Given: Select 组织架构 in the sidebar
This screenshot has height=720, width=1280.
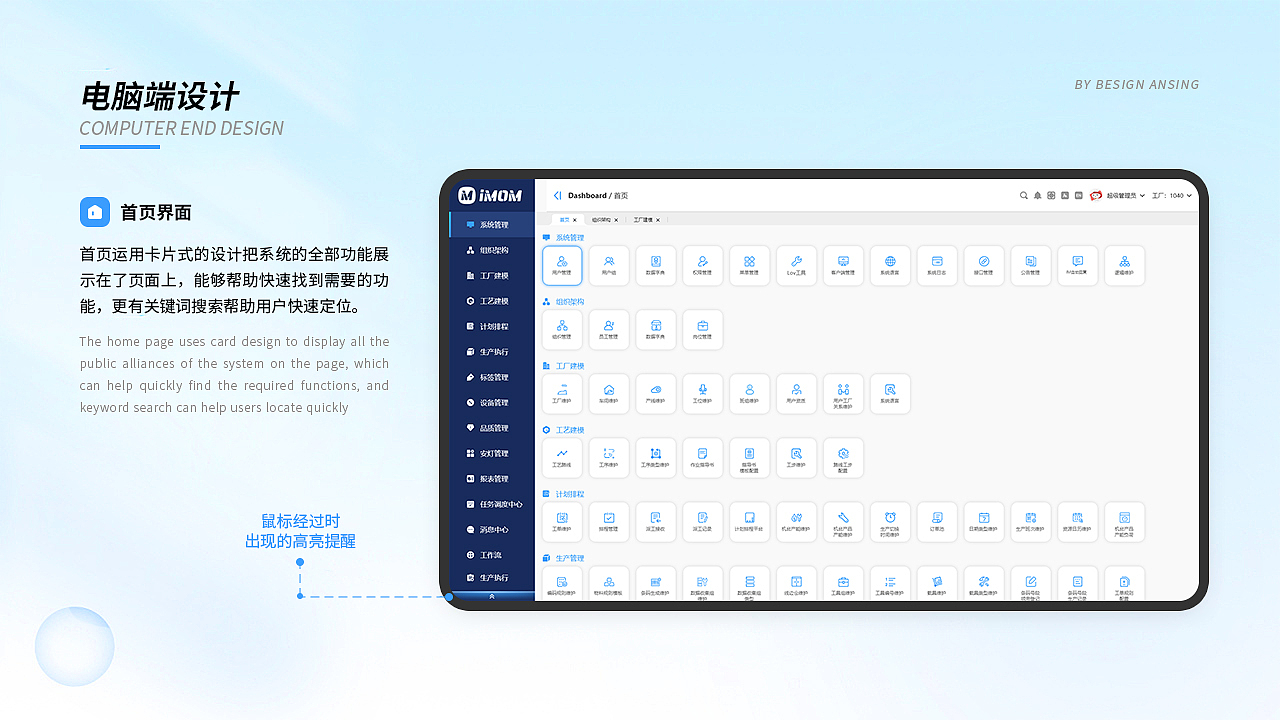Looking at the screenshot, I should point(492,250).
